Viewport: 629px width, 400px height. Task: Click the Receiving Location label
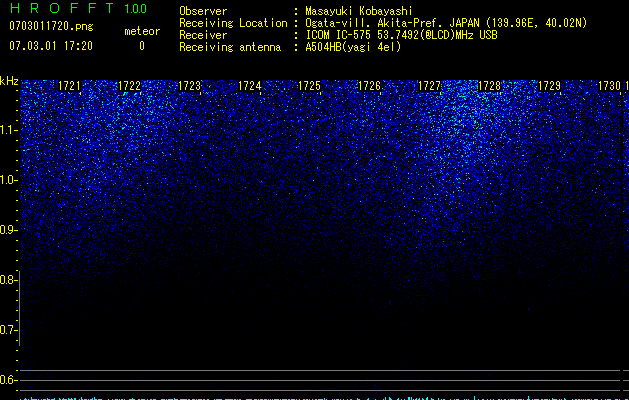233,23
